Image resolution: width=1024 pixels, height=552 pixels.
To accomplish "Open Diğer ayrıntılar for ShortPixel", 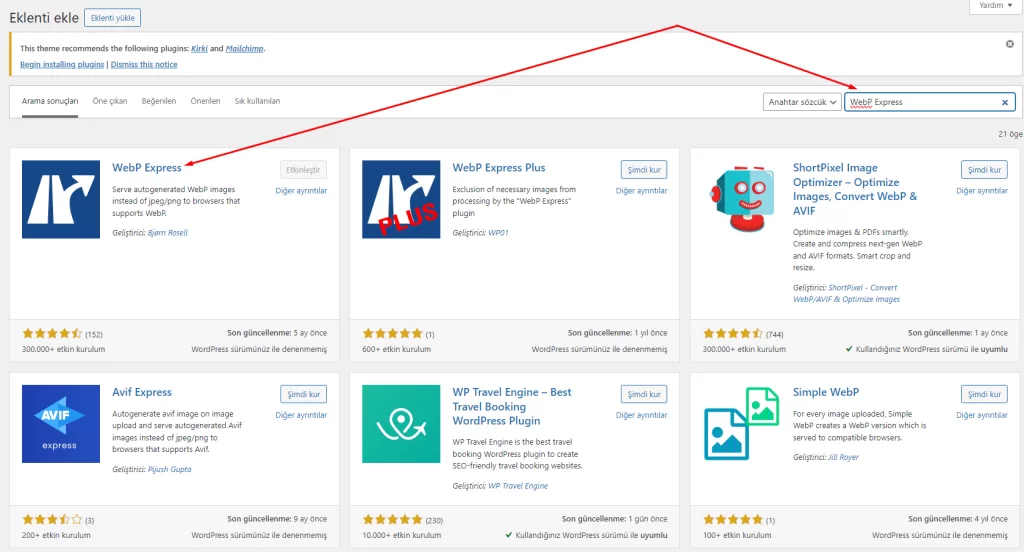I will (x=982, y=191).
